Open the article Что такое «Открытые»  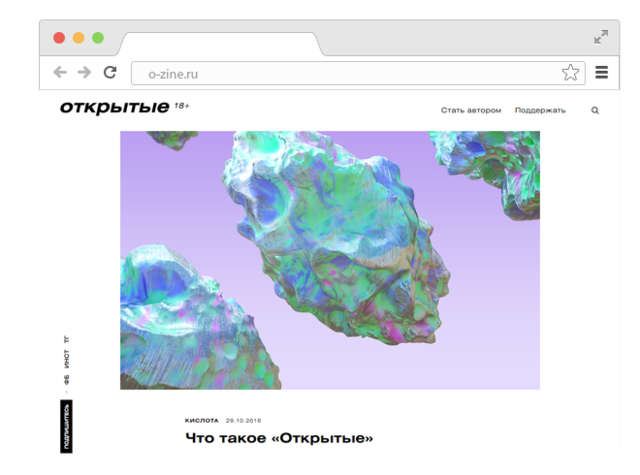click(x=279, y=438)
